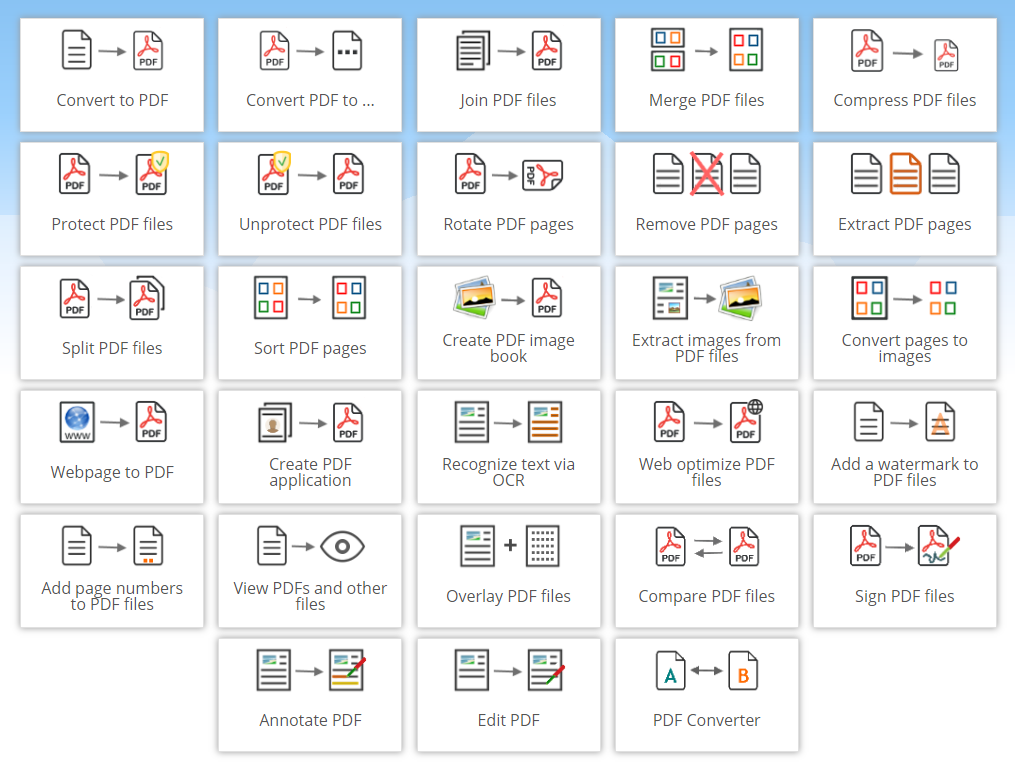The height and width of the screenshot is (769, 1015).
Task: Choose Extract images from PDF files
Action: coord(707,323)
